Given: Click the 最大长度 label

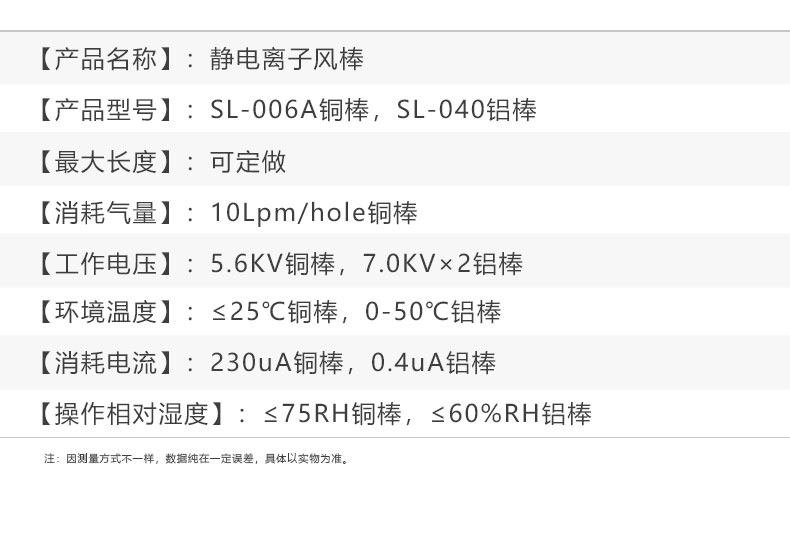Looking at the screenshot, I should coord(103,162).
